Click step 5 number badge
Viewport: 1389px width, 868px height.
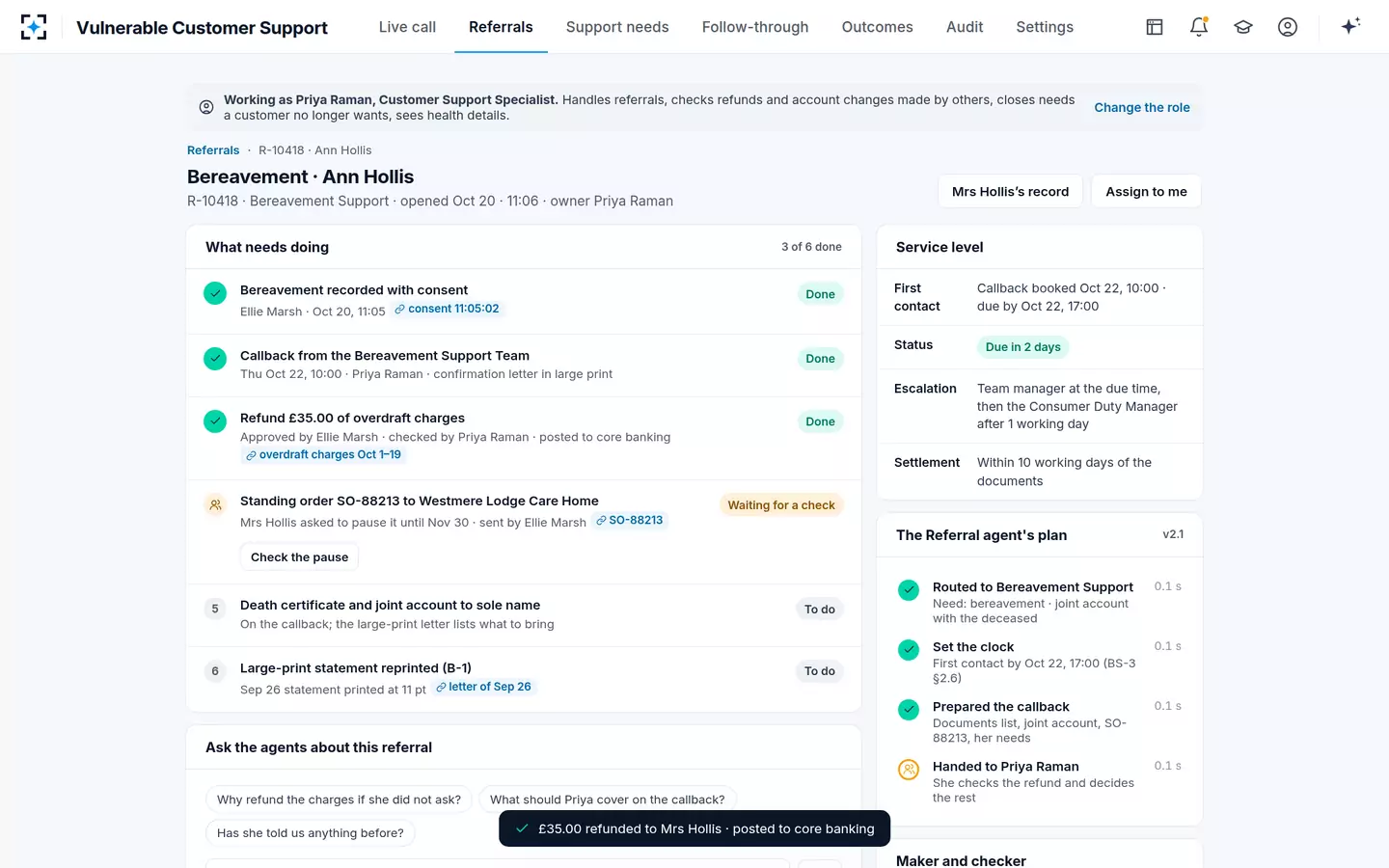215,609
